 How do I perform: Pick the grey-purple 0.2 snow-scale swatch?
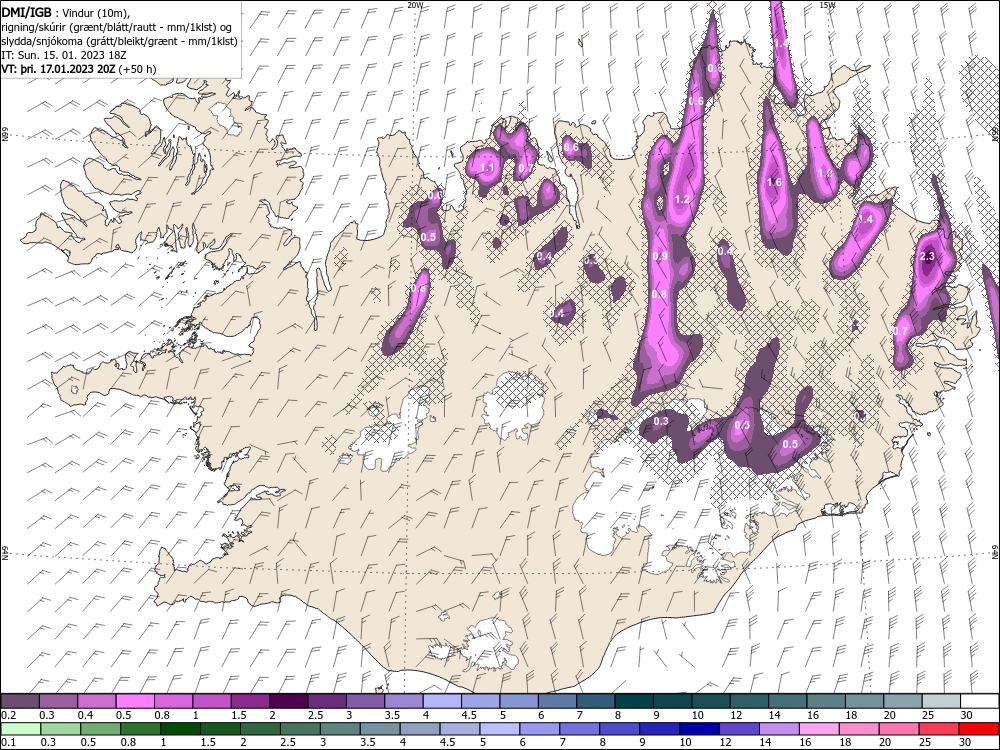tap(20, 702)
